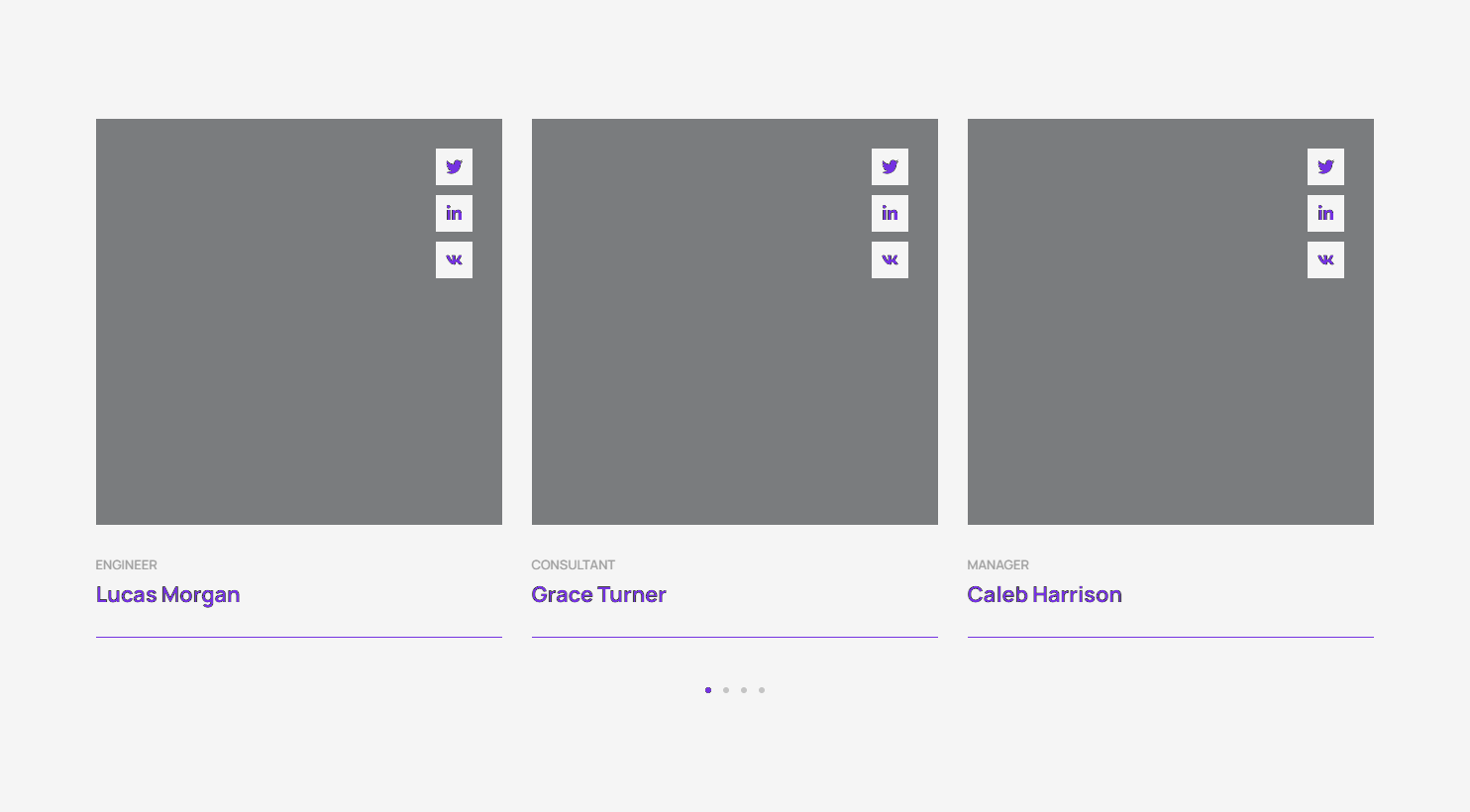
Task: Open Grace Turner's Twitter icon
Action: click(890, 166)
